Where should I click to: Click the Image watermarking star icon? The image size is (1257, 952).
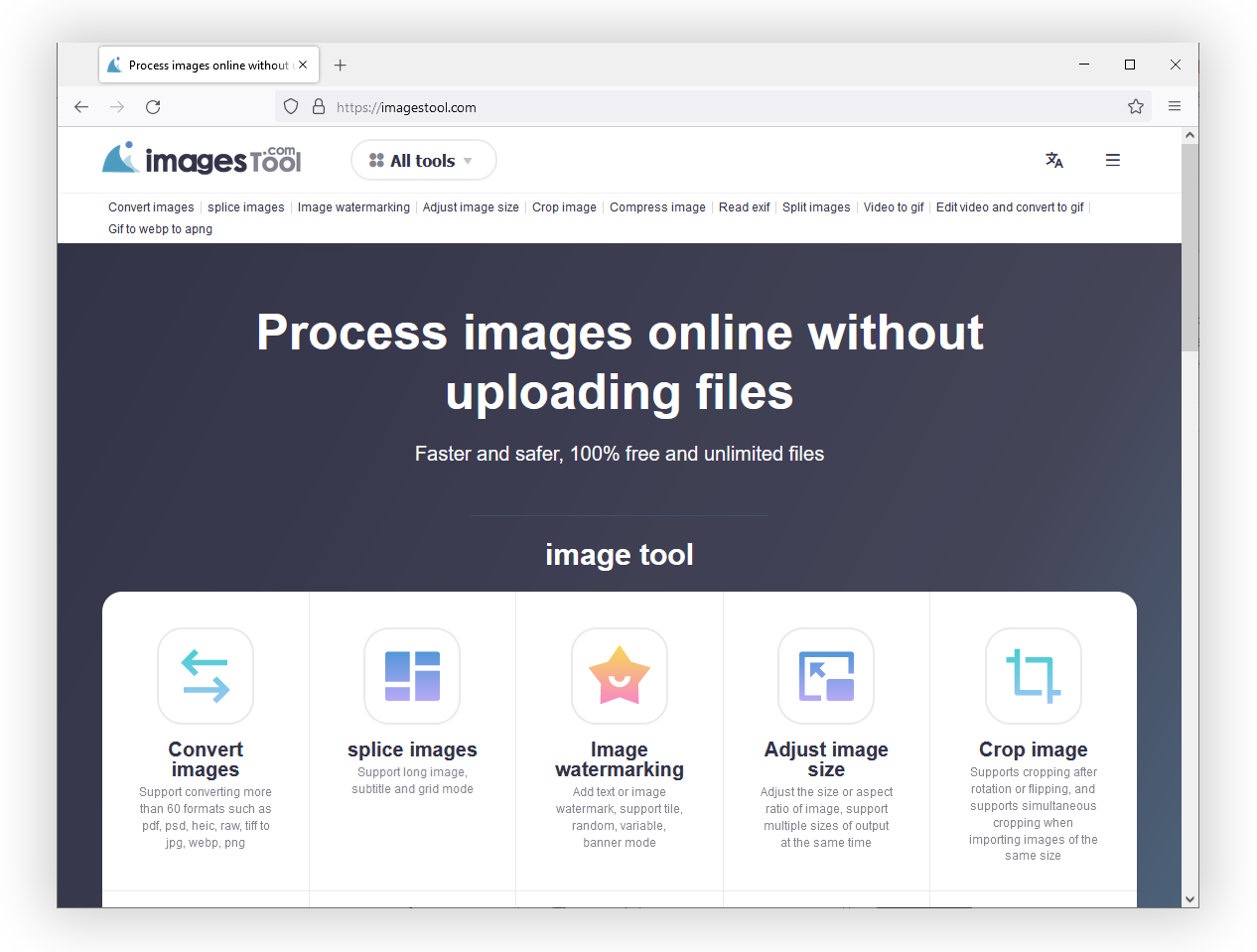click(x=620, y=676)
